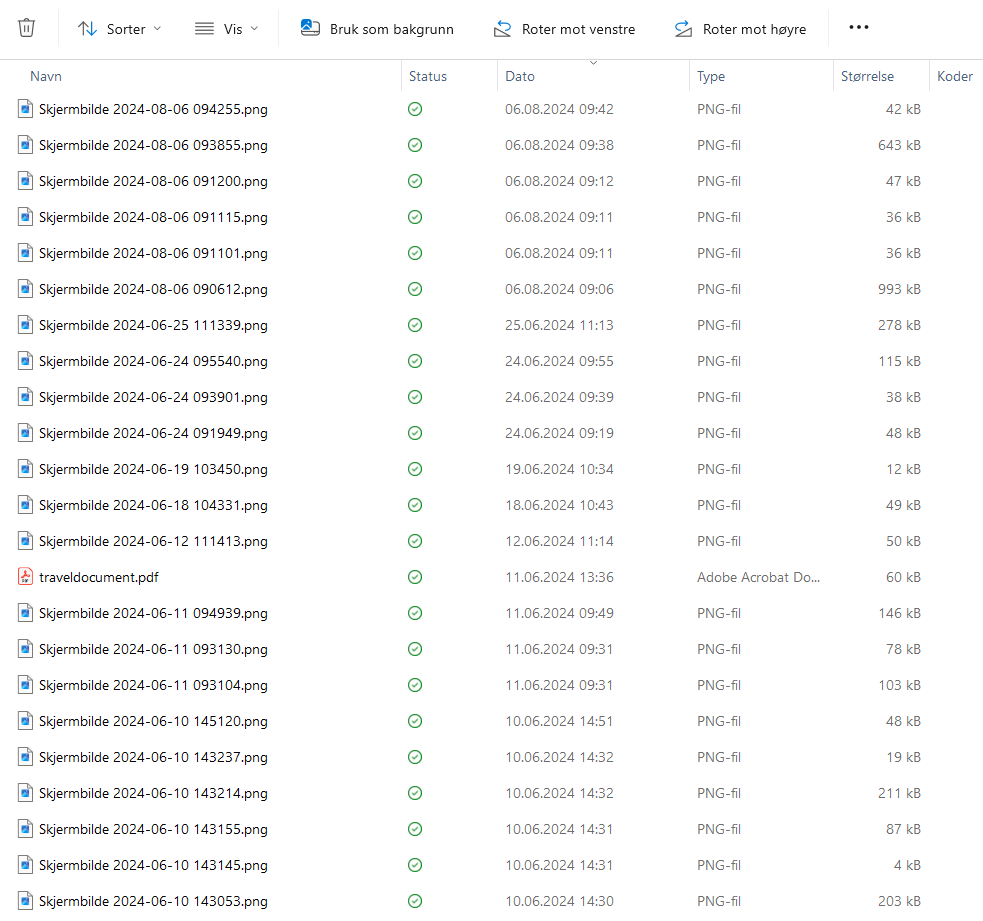This screenshot has height=921, width=983.
Task: Click the rotate left icon
Action: pos(502,29)
